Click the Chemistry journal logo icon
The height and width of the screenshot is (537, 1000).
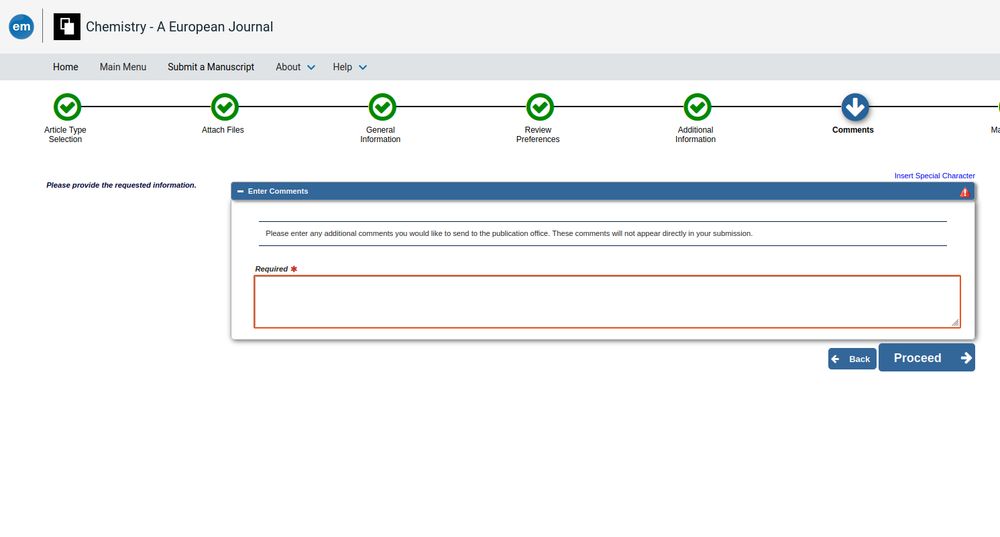tap(67, 27)
